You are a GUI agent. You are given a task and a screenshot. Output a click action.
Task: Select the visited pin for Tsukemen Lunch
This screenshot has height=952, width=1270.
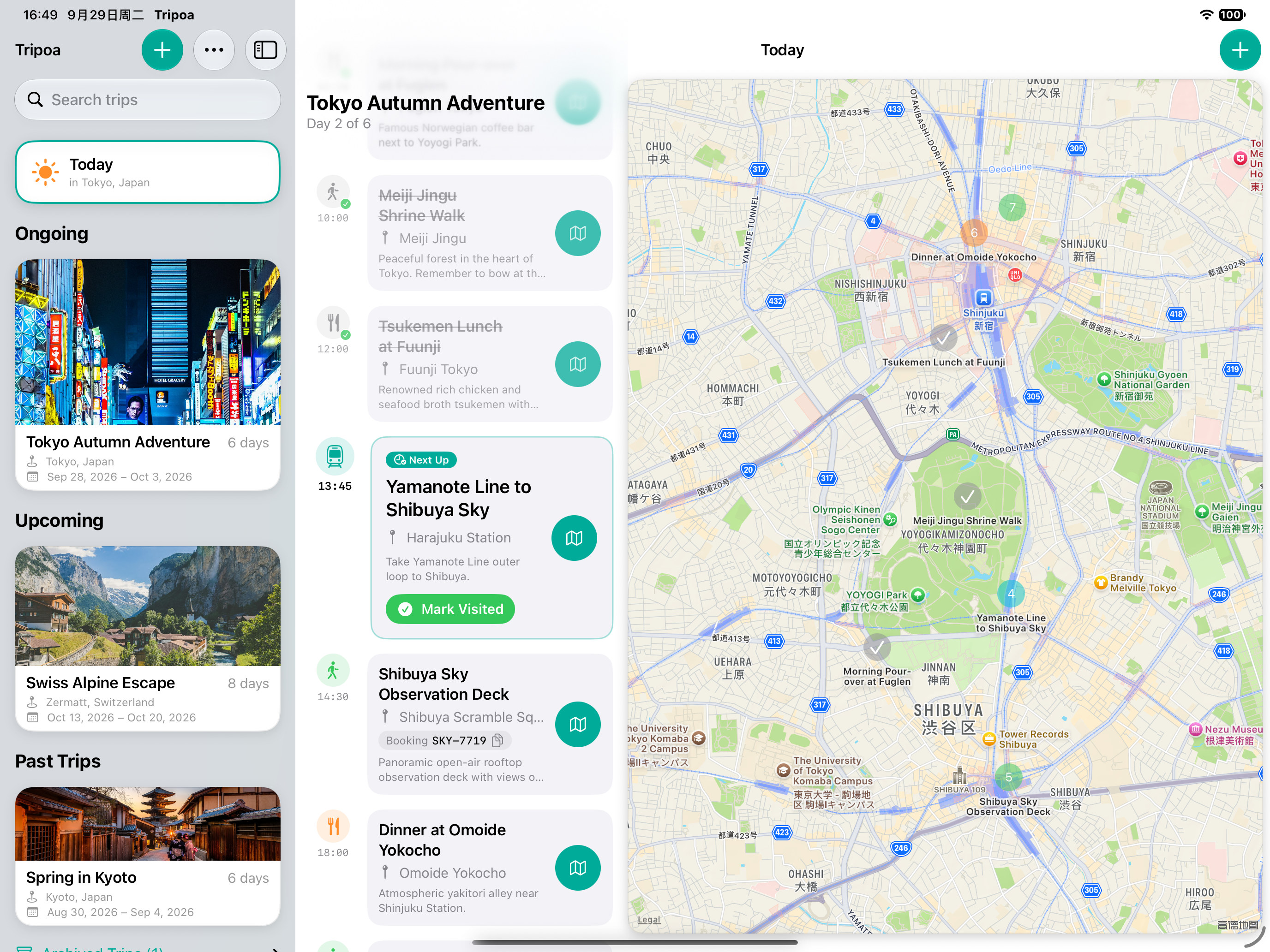(943, 338)
